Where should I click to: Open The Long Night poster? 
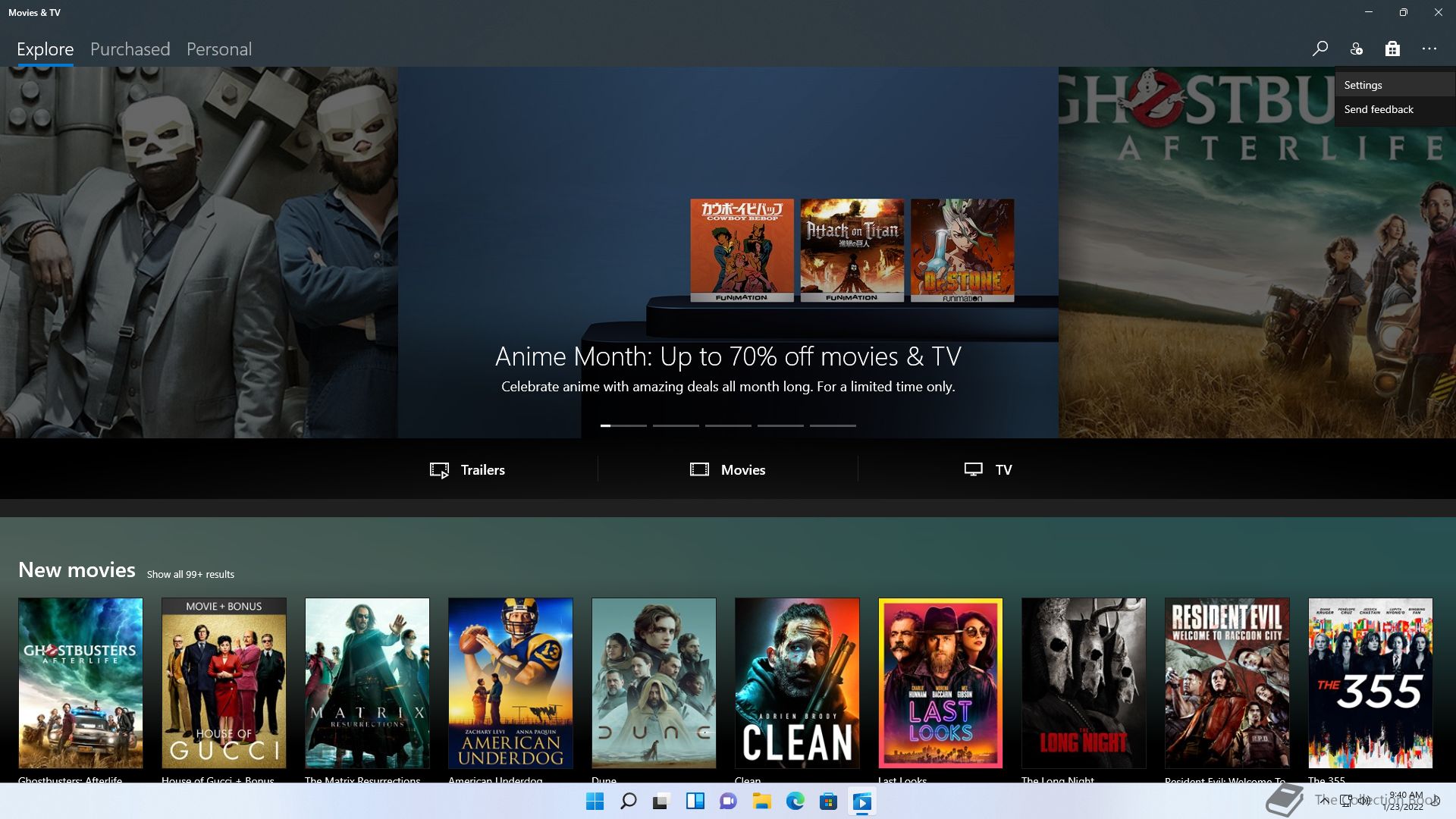1084,683
